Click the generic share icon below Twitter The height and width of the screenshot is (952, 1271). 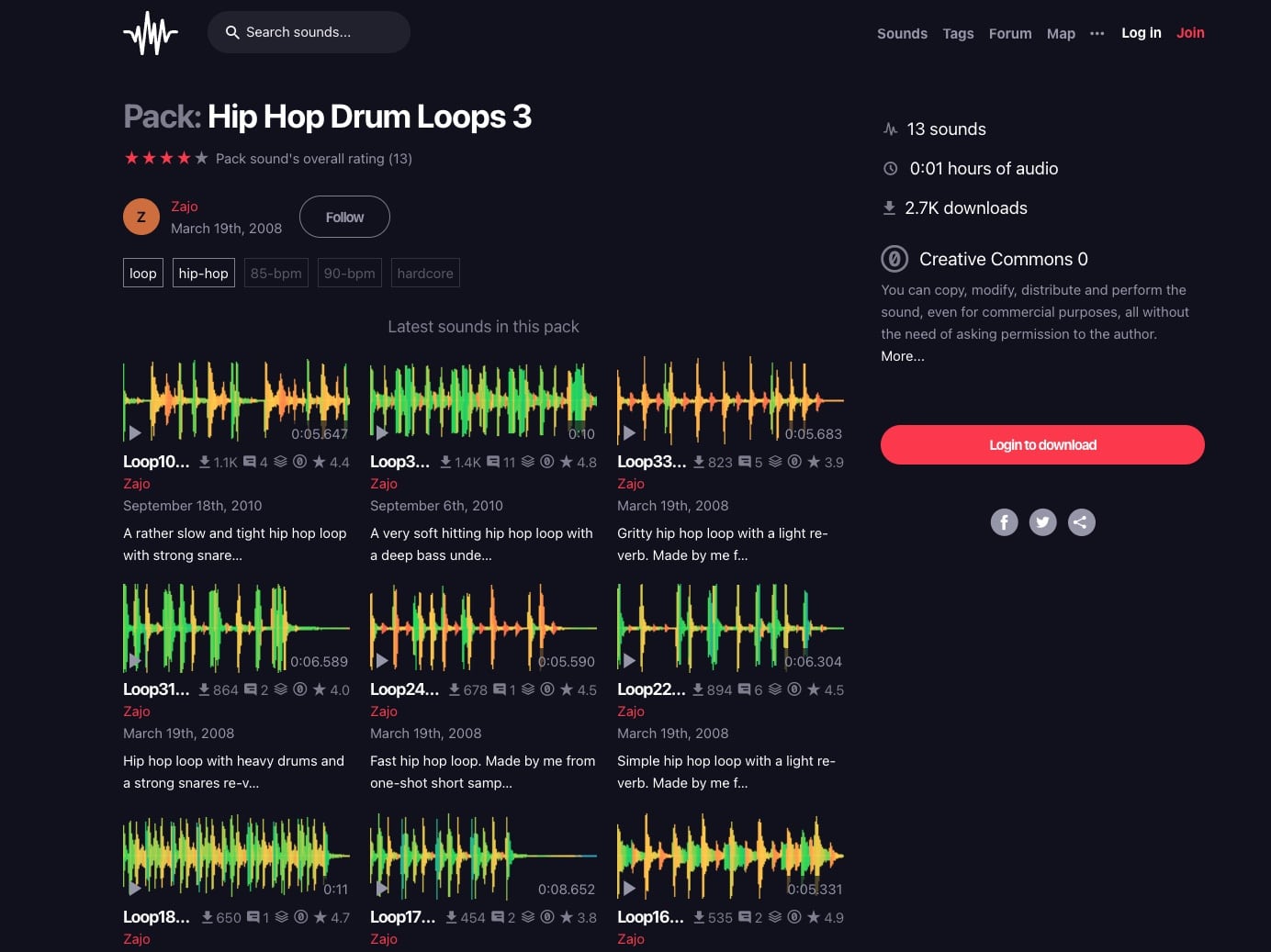point(1081,521)
